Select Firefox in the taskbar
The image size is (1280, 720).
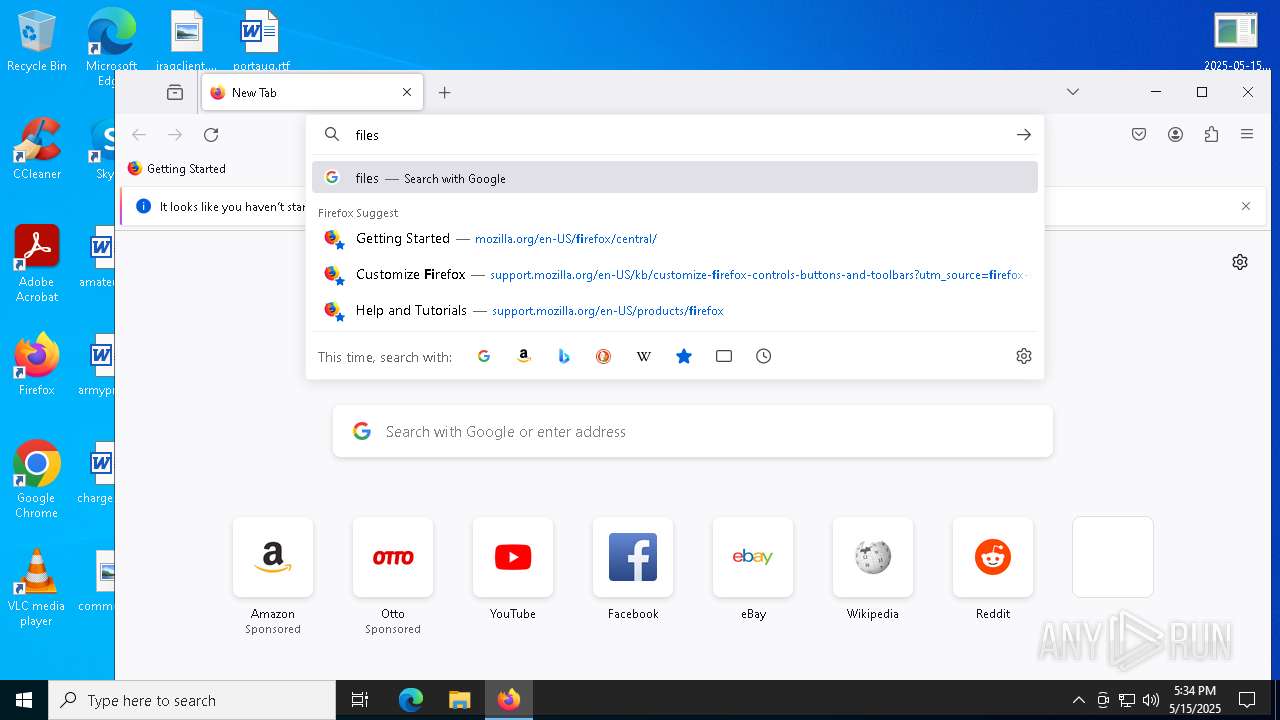point(509,700)
